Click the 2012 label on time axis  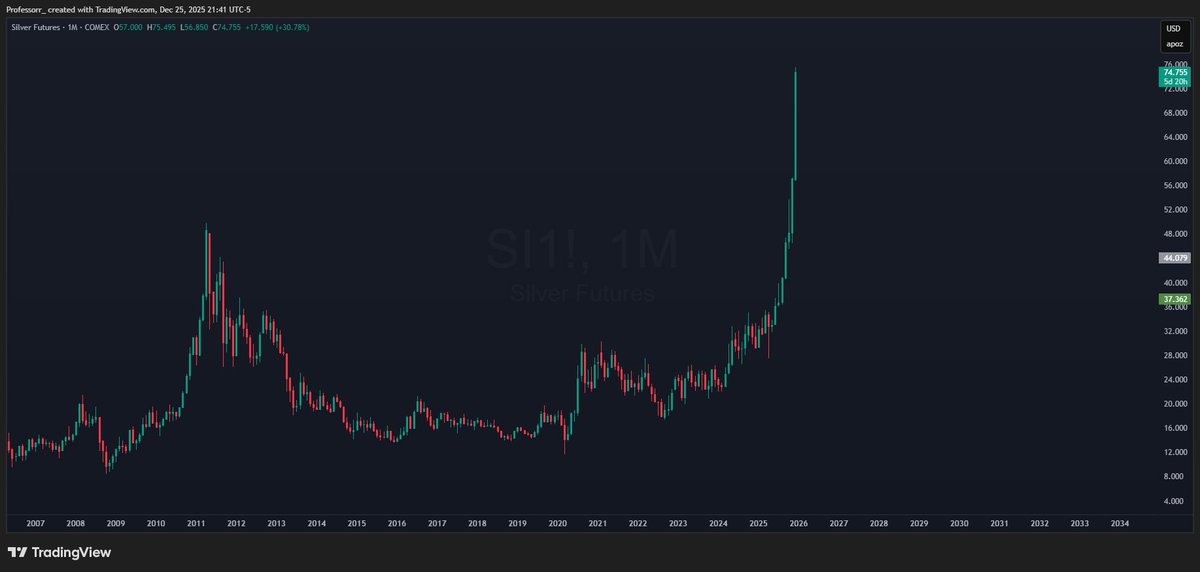[236, 523]
